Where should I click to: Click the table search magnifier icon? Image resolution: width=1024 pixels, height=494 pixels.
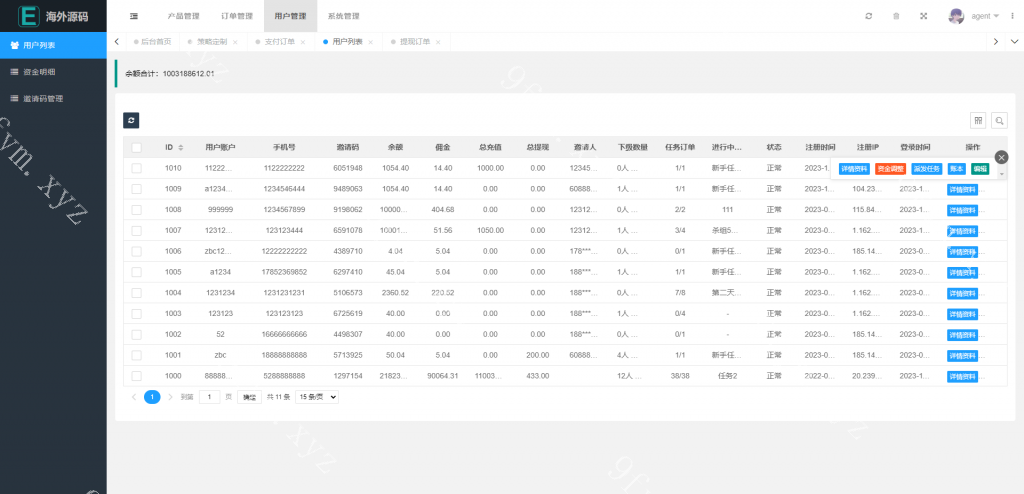(999, 120)
